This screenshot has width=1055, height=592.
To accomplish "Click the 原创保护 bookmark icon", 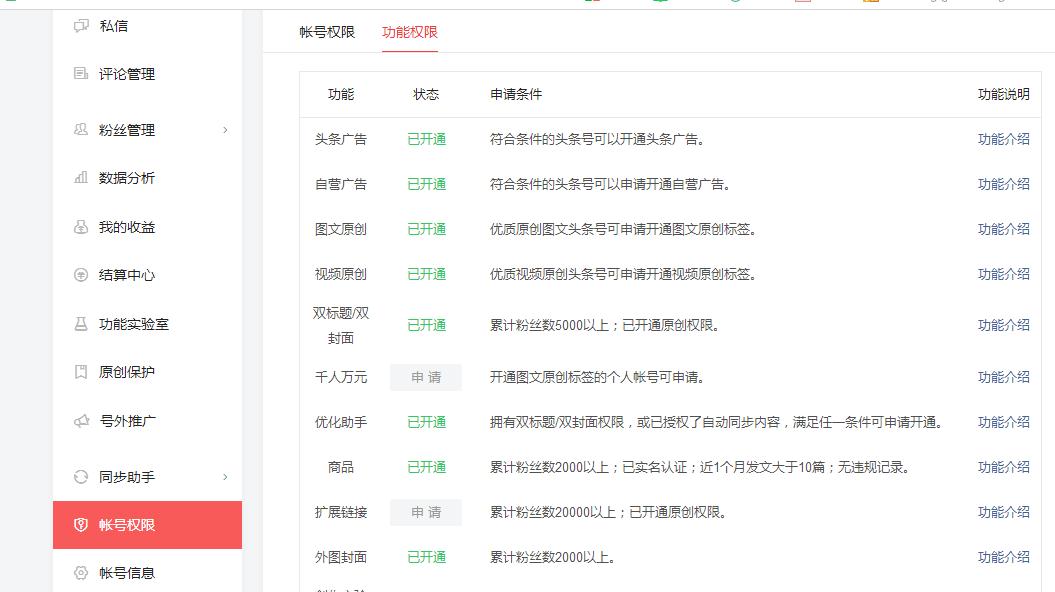I will tap(81, 372).
